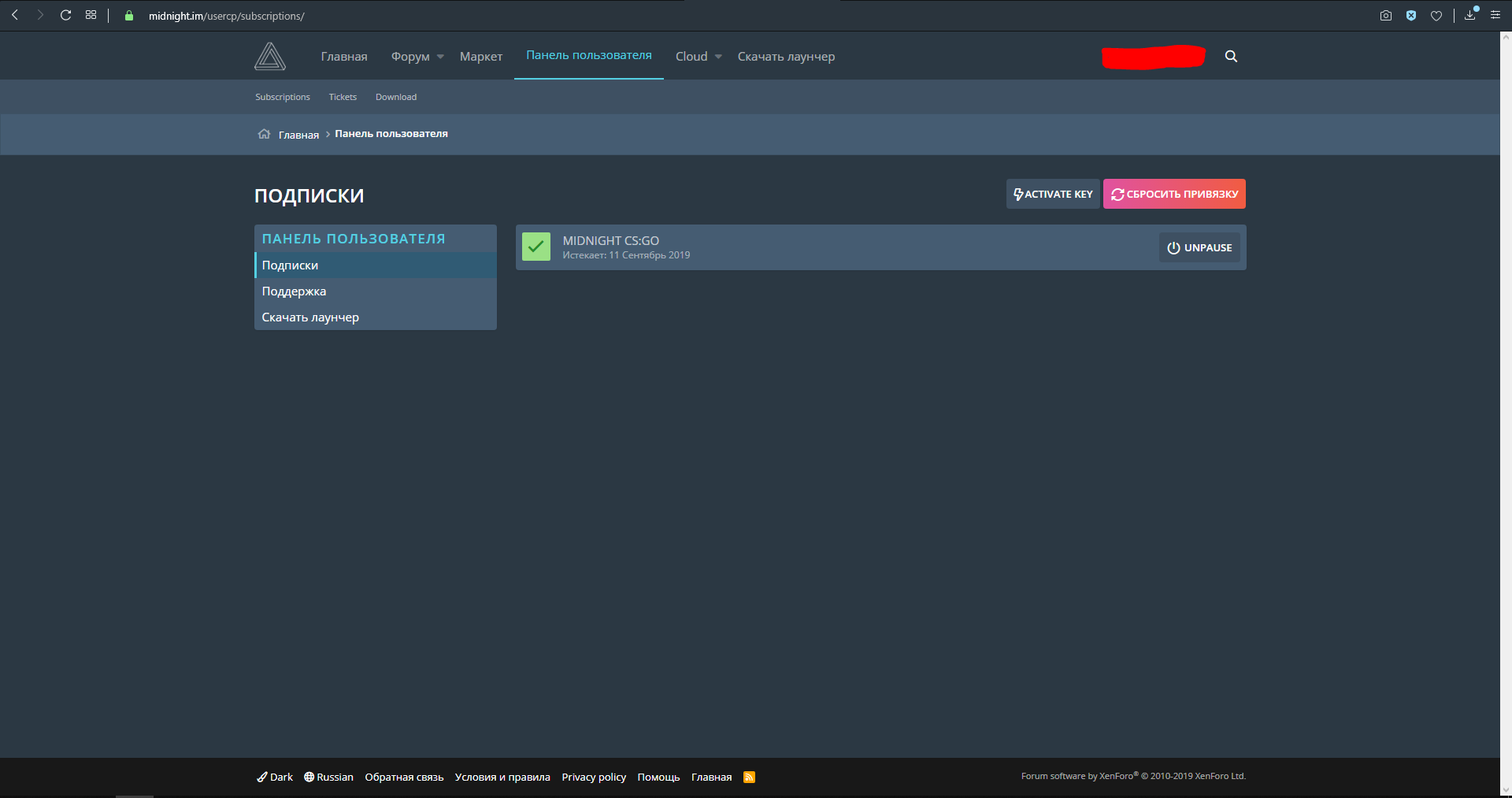Open the Download sub-navigation link
The width and height of the screenshot is (1512, 798).
(x=396, y=97)
